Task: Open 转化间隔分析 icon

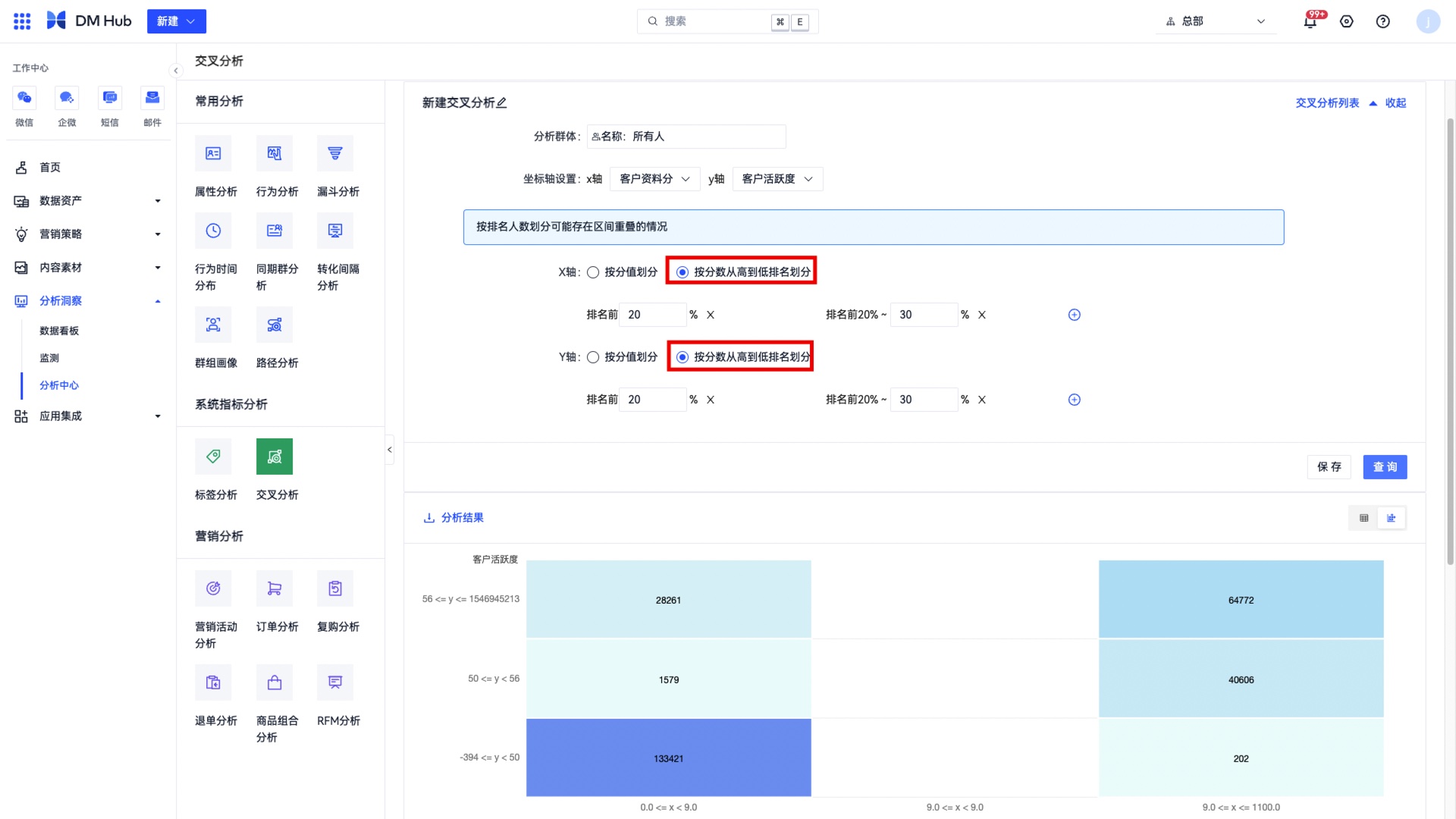Action: coord(335,231)
